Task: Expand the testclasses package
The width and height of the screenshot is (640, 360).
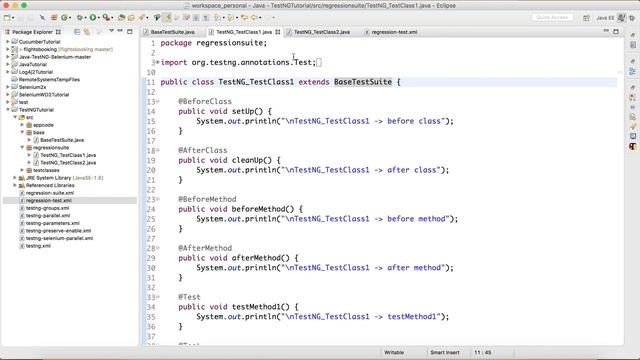Action: 22,170
